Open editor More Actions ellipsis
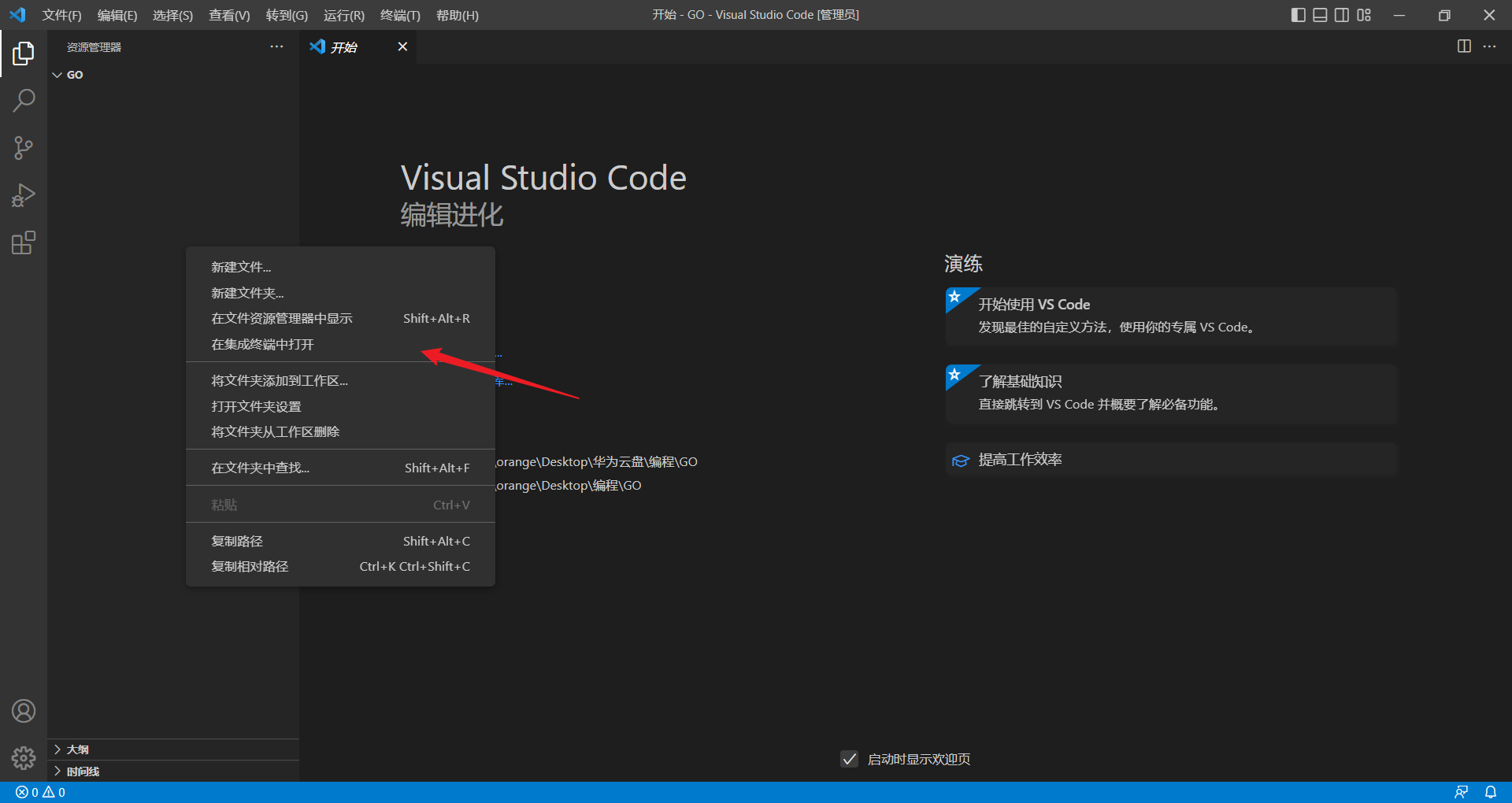The image size is (1512, 803). [x=1489, y=46]
